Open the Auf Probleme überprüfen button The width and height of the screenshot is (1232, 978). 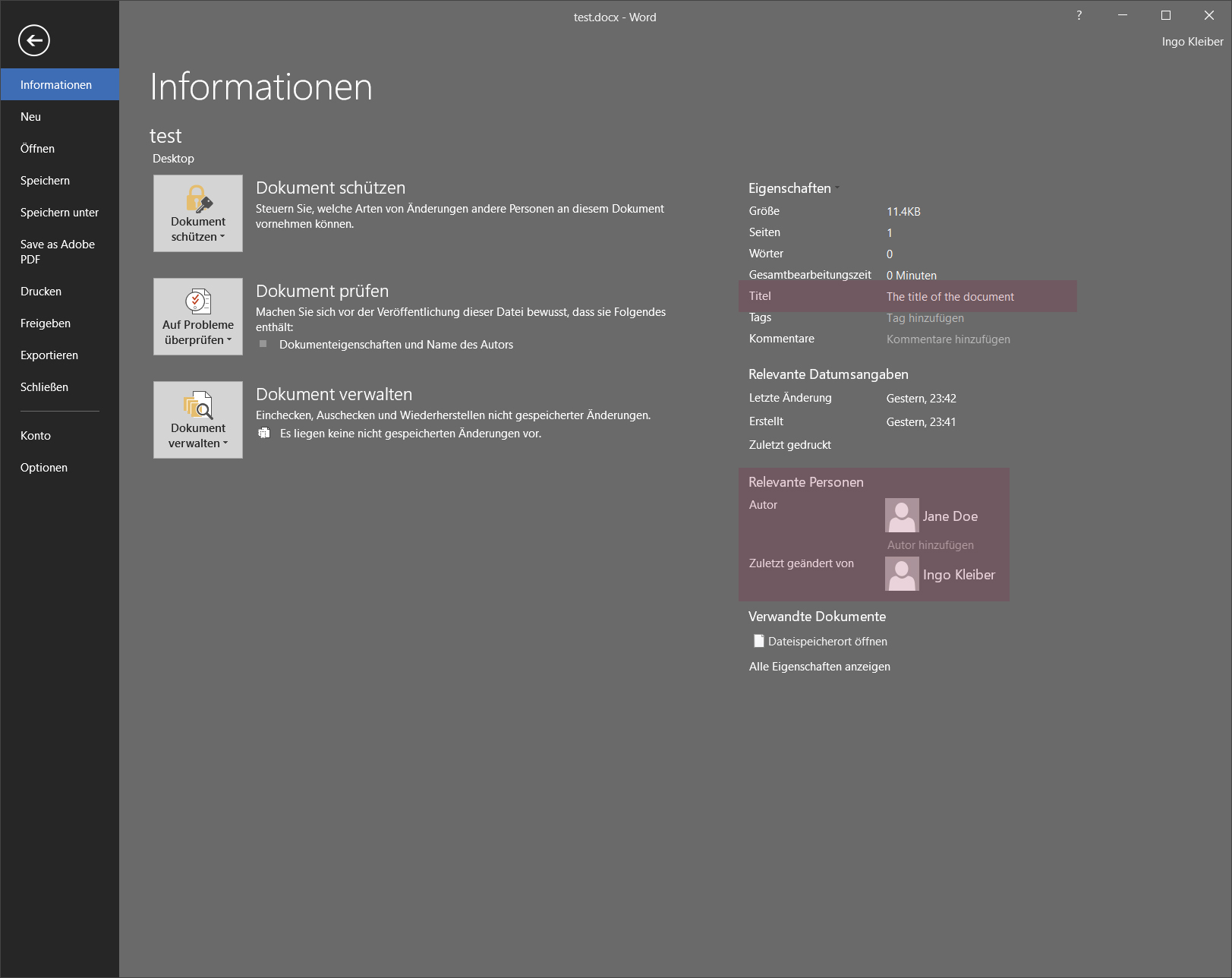(198, 317)
